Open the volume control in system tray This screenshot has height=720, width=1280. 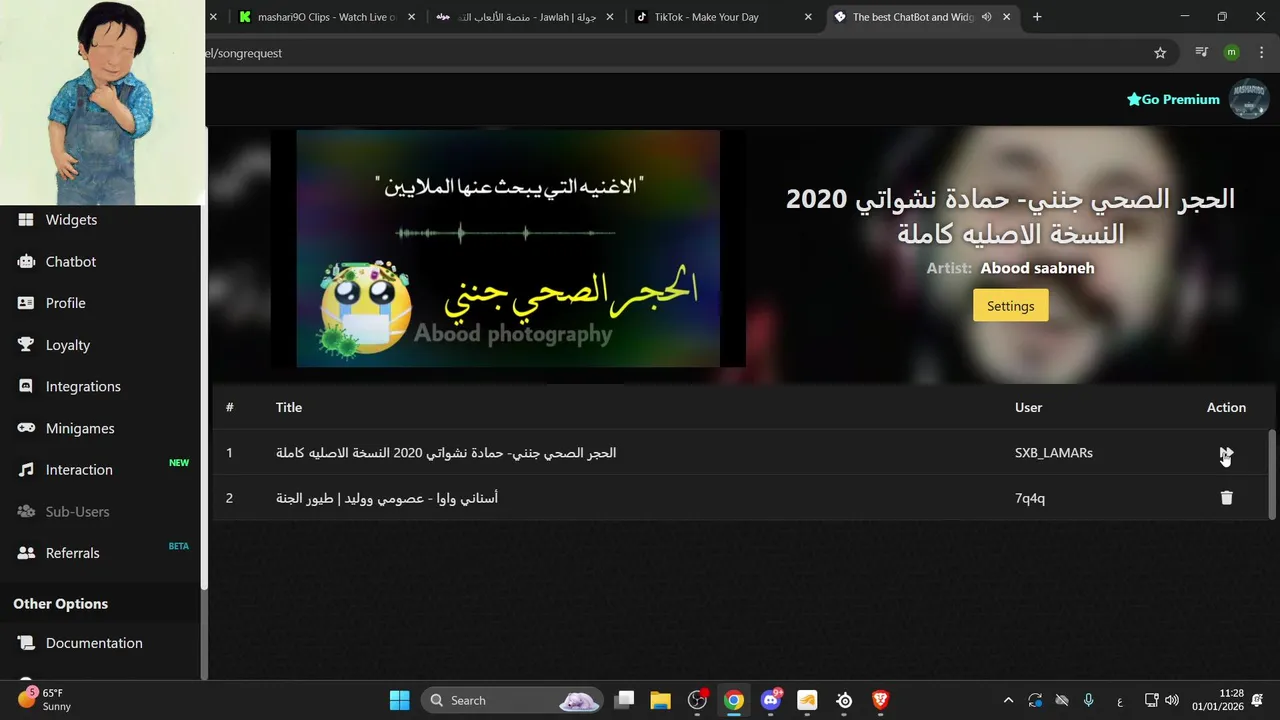[1172, 700]
